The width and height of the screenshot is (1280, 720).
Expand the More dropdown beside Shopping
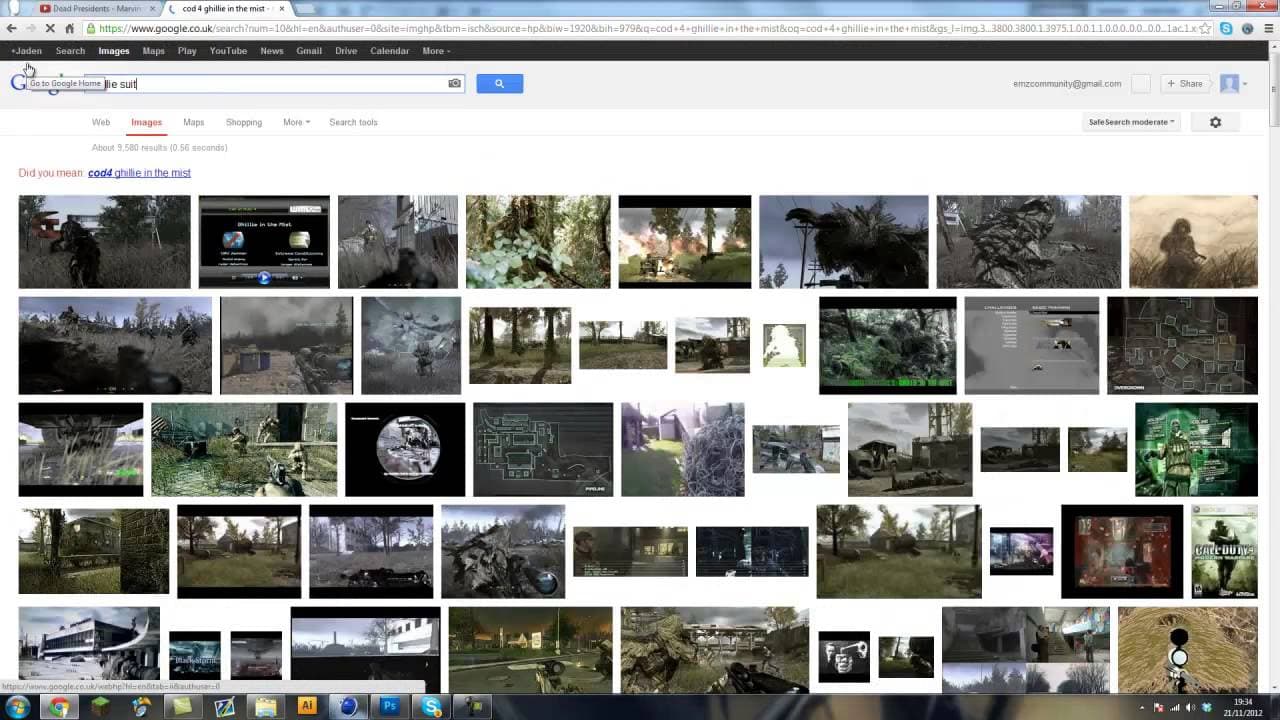click(x=296, y=122)
